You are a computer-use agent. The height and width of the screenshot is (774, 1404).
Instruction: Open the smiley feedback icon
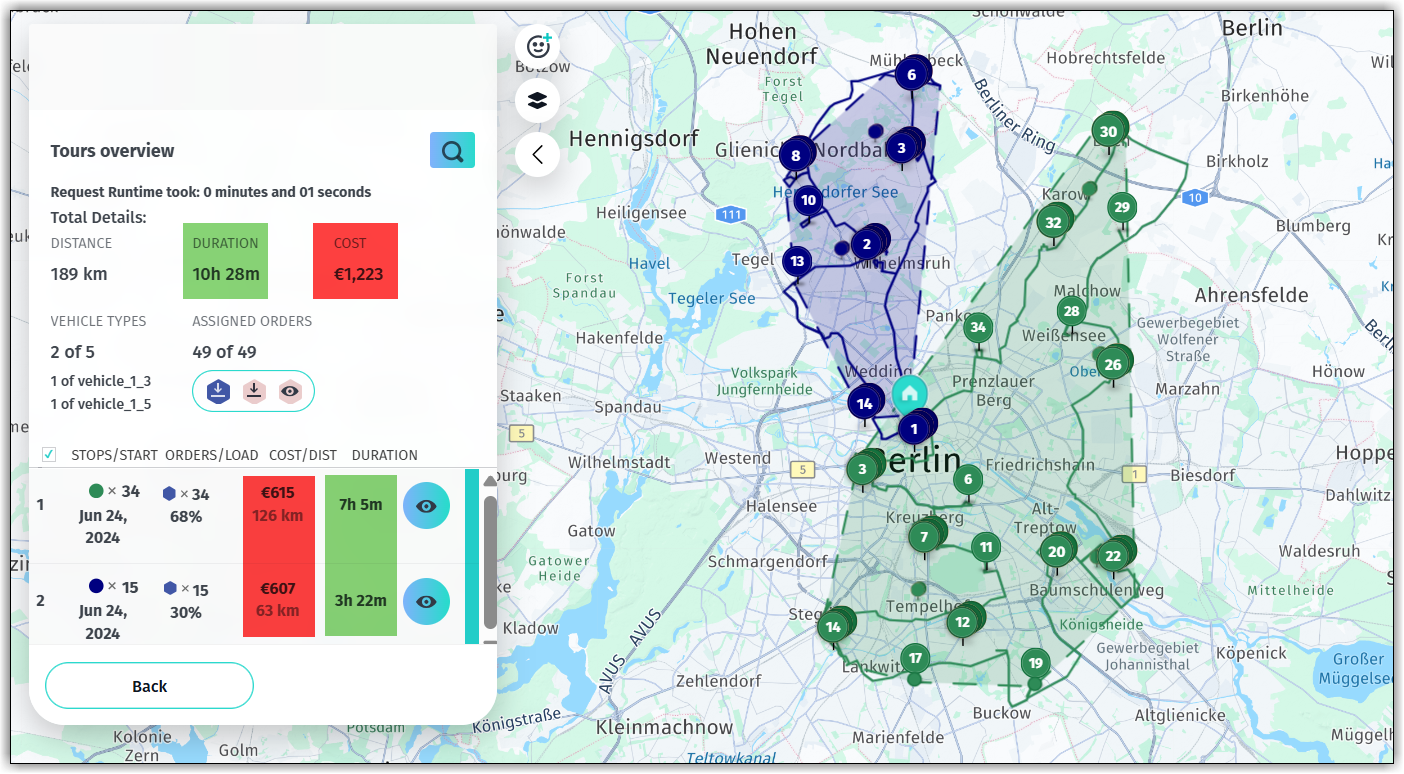539,46
